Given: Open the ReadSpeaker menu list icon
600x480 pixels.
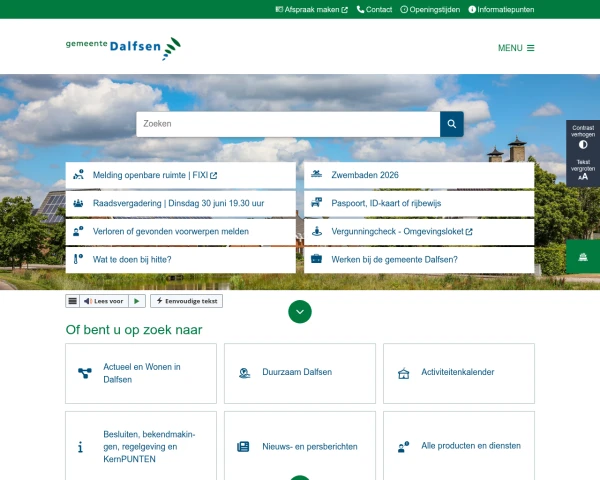Looking at the screenshot, I should tap(72, 301).
